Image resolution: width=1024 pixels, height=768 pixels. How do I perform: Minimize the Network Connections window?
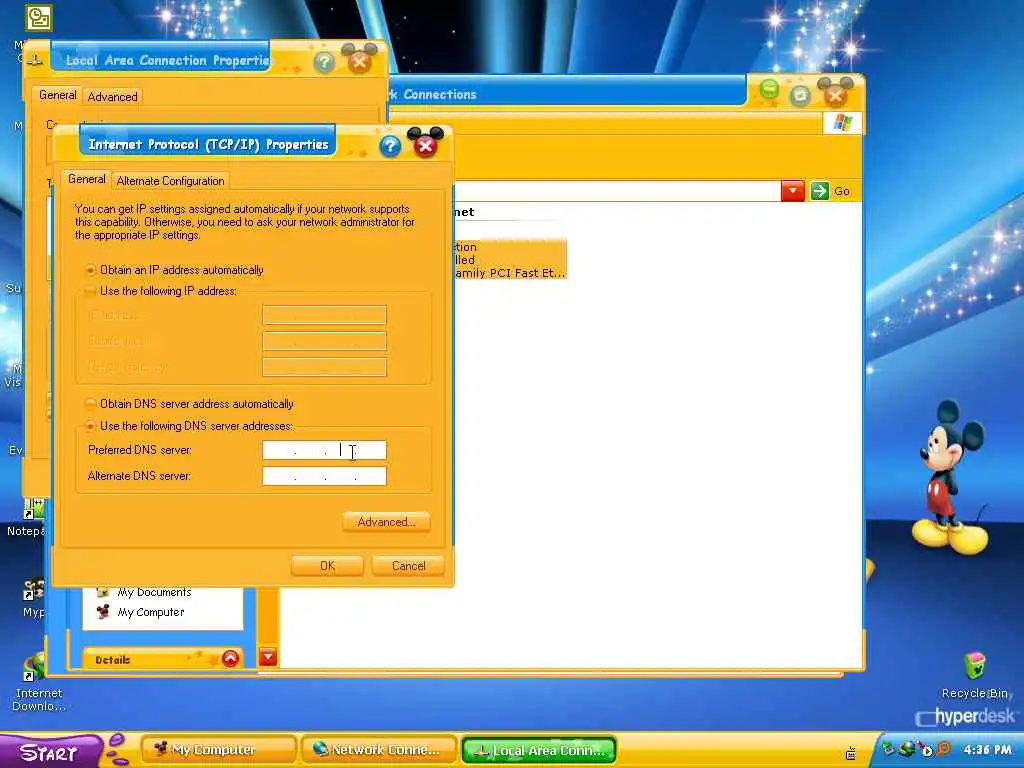pos(769,90)
